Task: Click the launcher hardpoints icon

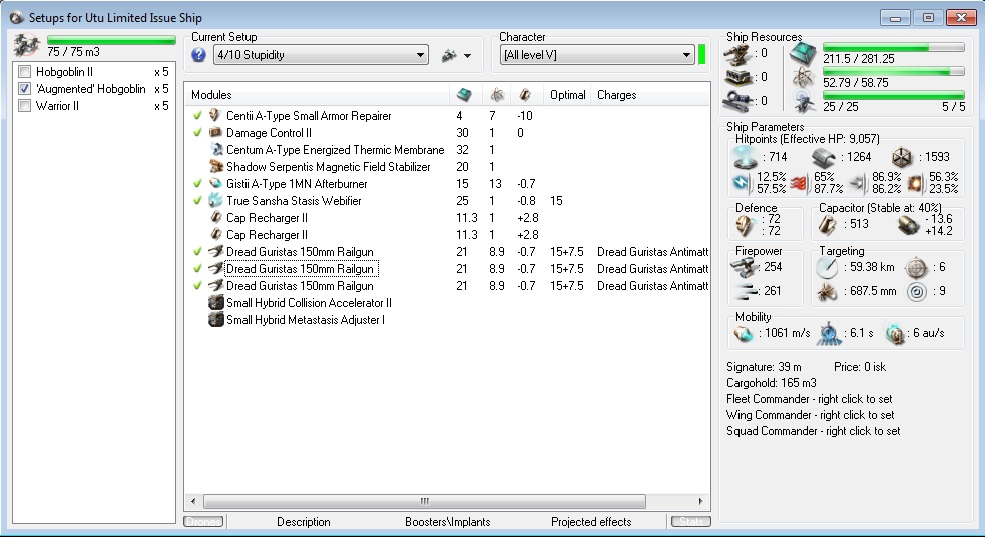Action: point(739,77)
